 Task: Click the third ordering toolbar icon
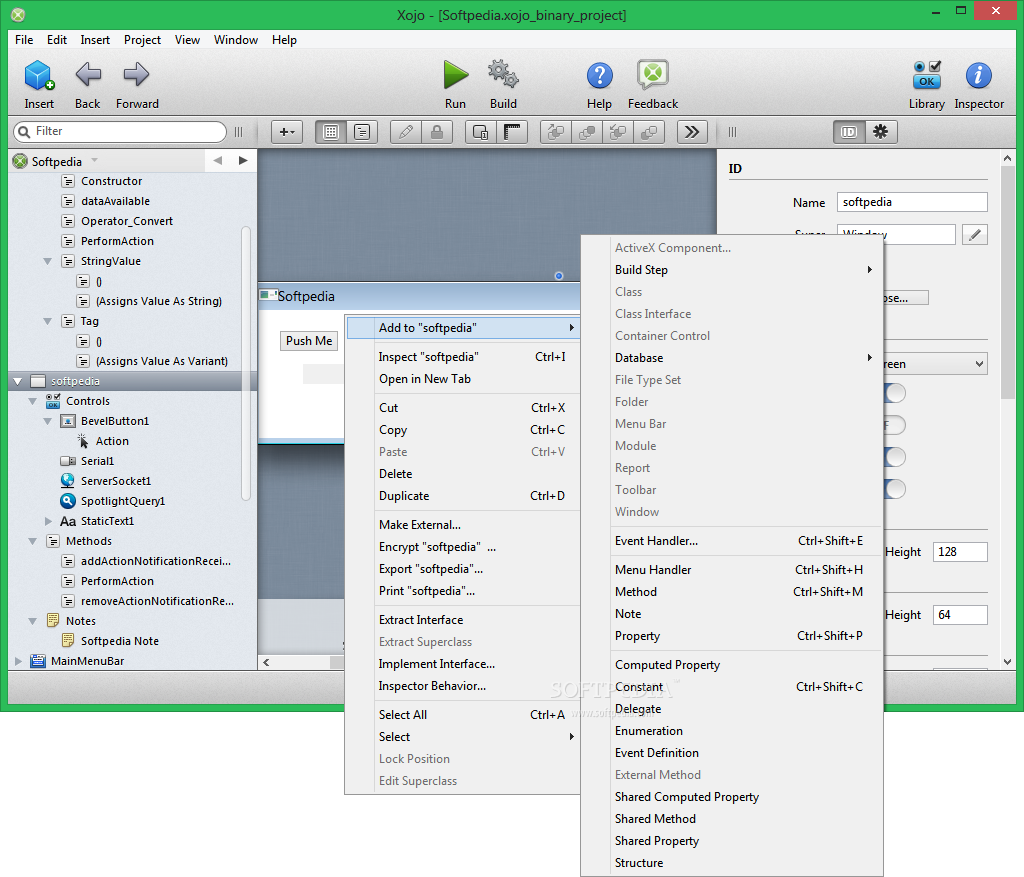pos(618,132)
